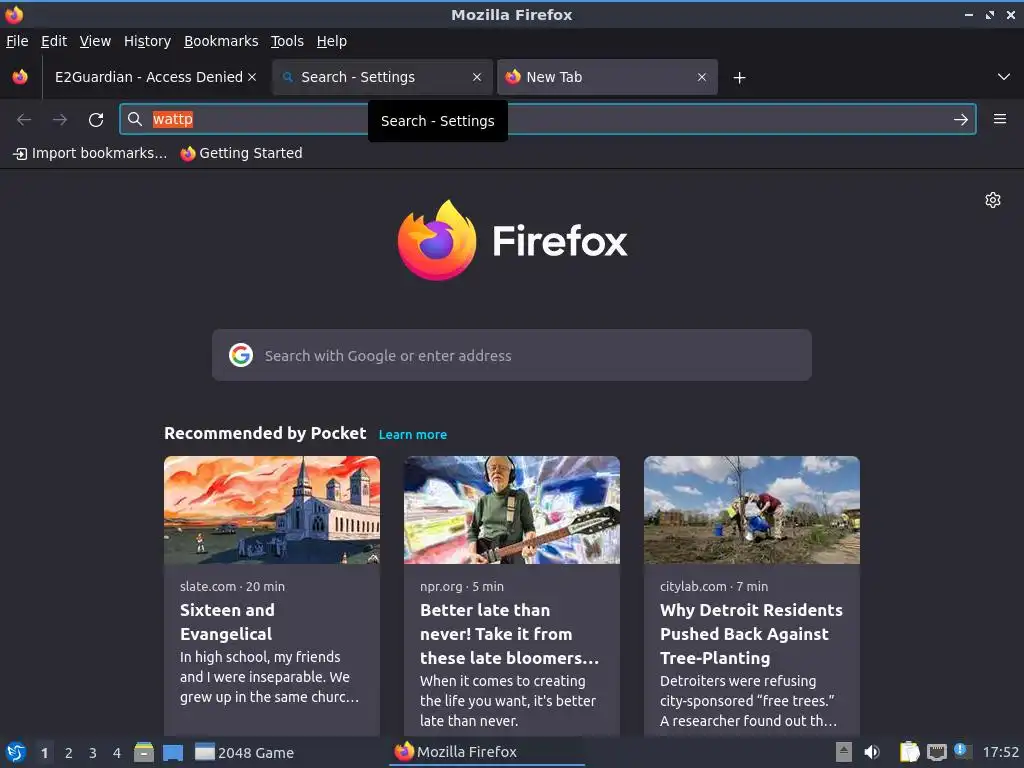Reload the current page
This screenshot has height=768, width=1024.
tap(96, 120)
